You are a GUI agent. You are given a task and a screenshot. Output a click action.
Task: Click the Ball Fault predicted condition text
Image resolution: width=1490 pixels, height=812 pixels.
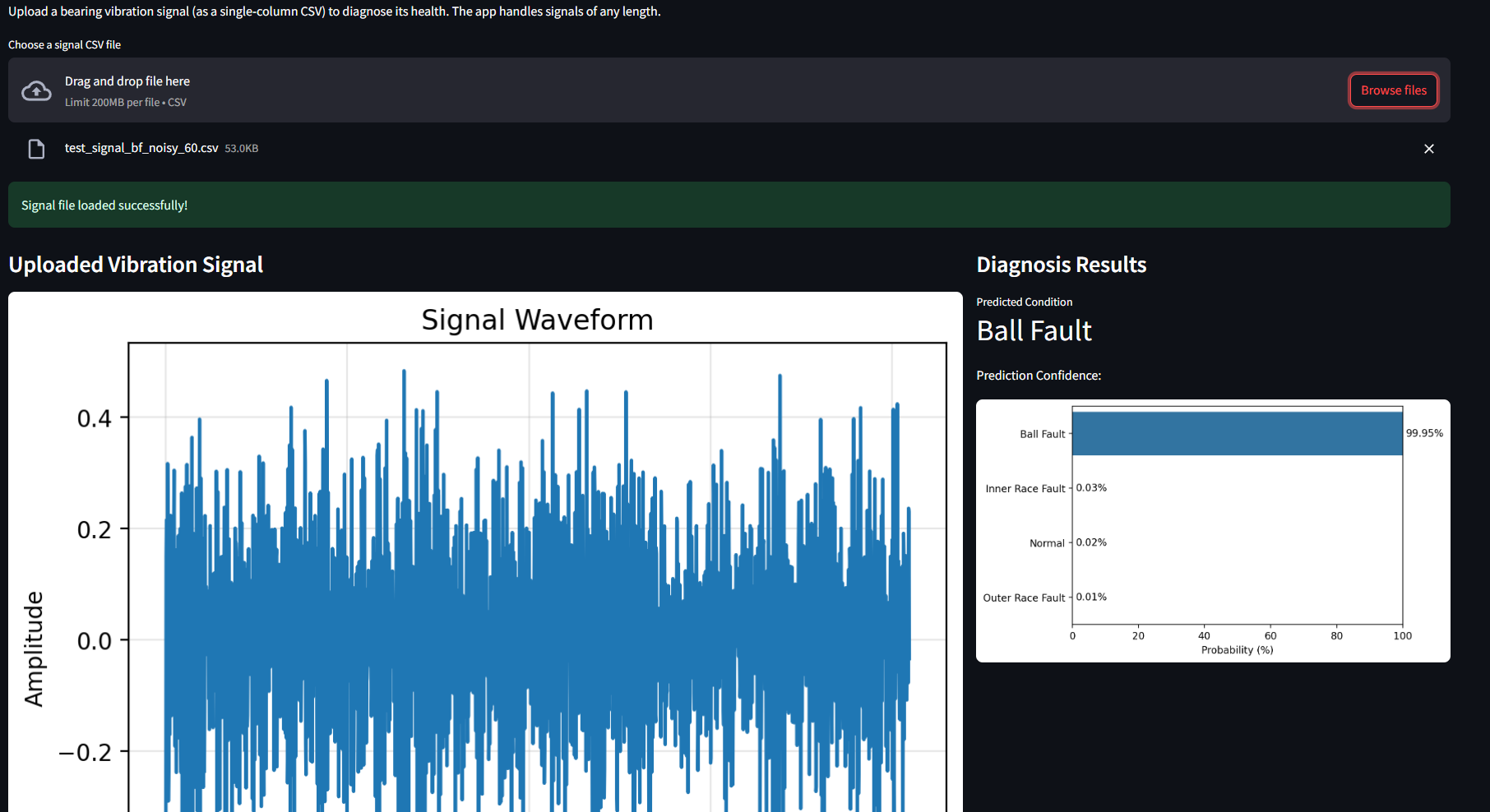pyautogui.click(x=1034, y=330)
